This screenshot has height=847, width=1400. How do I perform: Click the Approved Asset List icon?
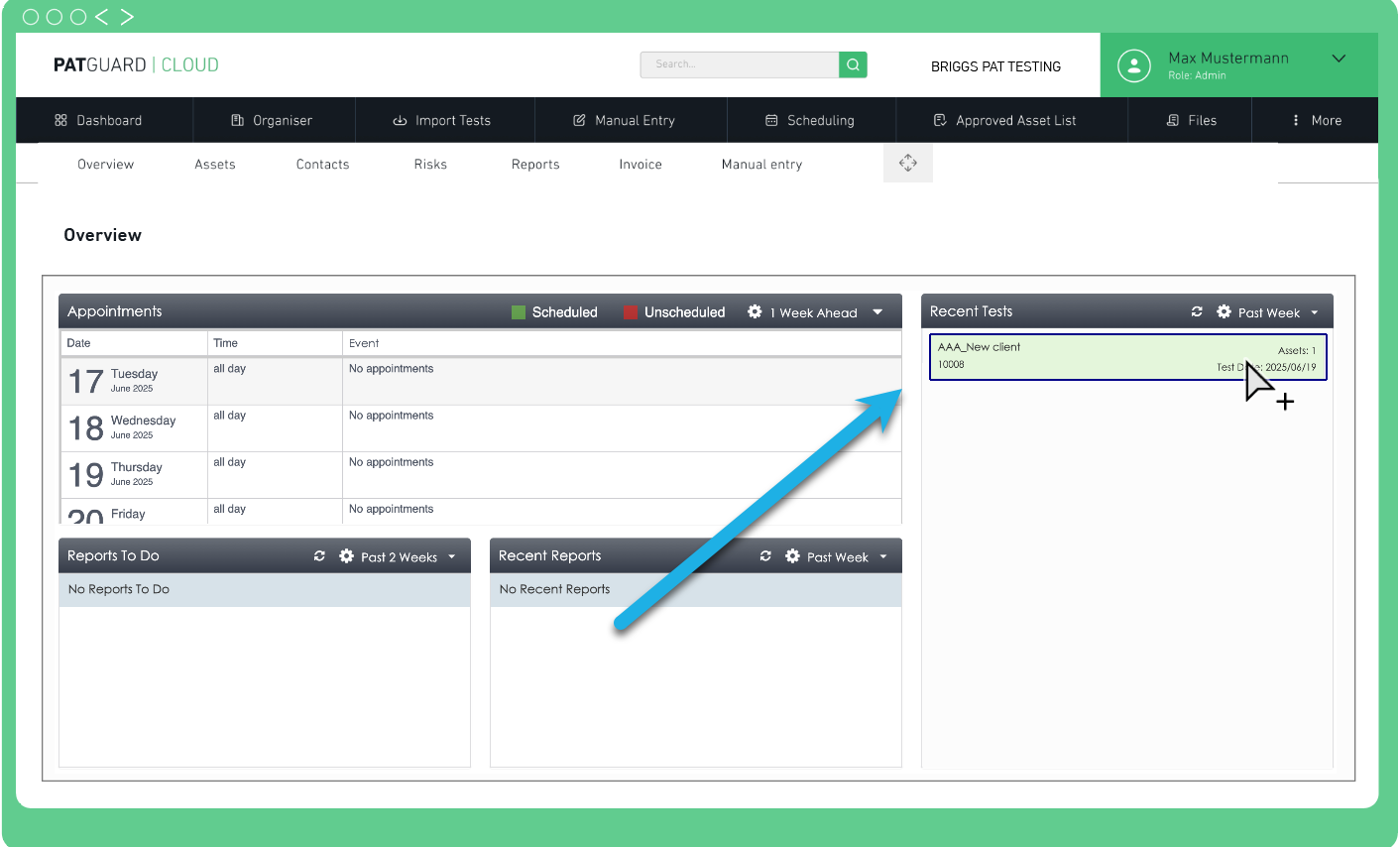(x=940, y=120)
